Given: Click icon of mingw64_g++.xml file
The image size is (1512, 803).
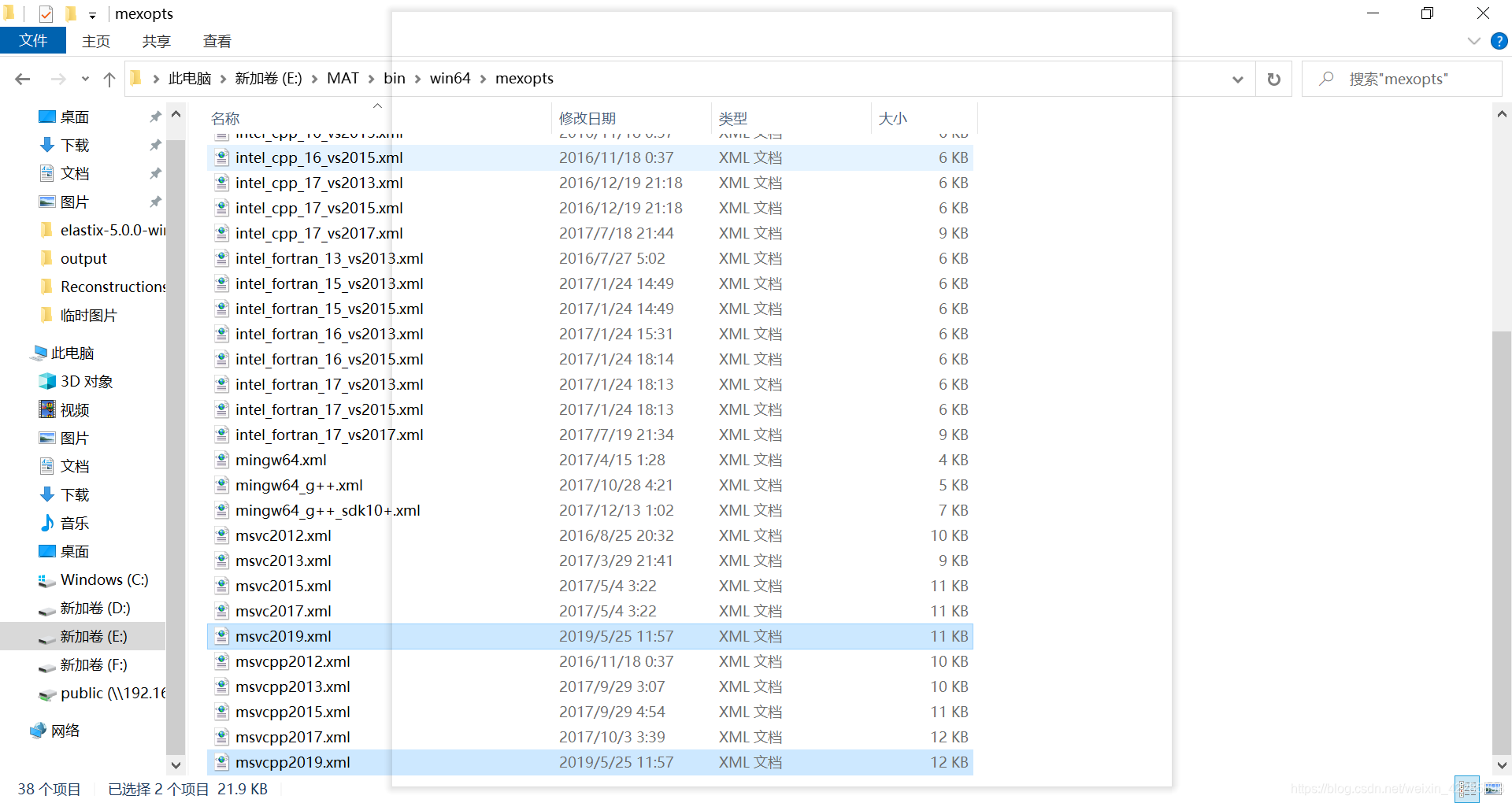Looking at the screenshot, I should click(222, 485).
